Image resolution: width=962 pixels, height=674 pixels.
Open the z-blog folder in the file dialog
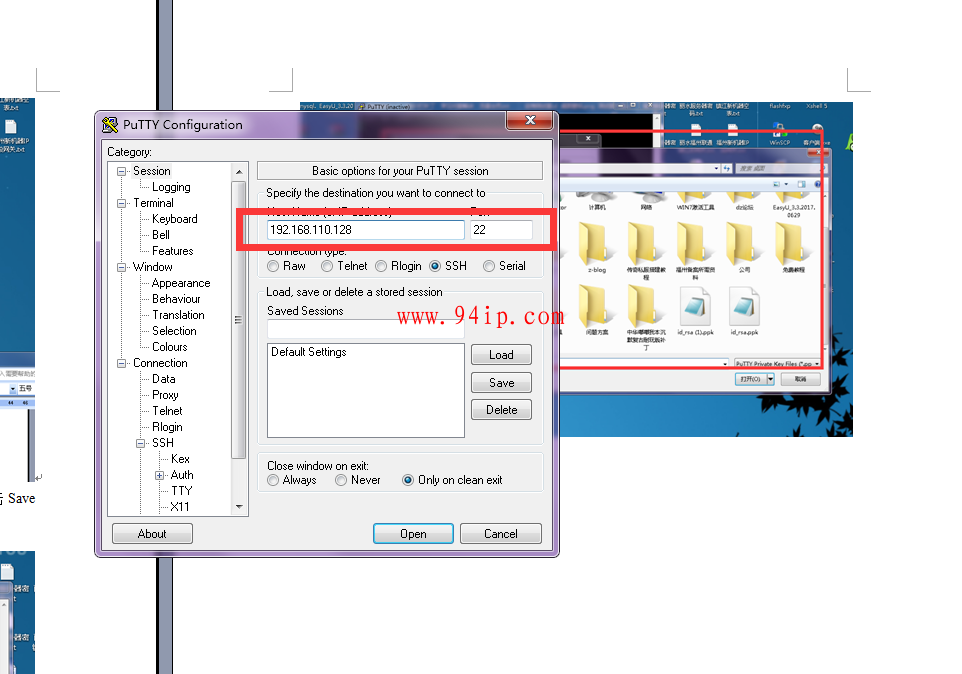[x=596, y=248]
